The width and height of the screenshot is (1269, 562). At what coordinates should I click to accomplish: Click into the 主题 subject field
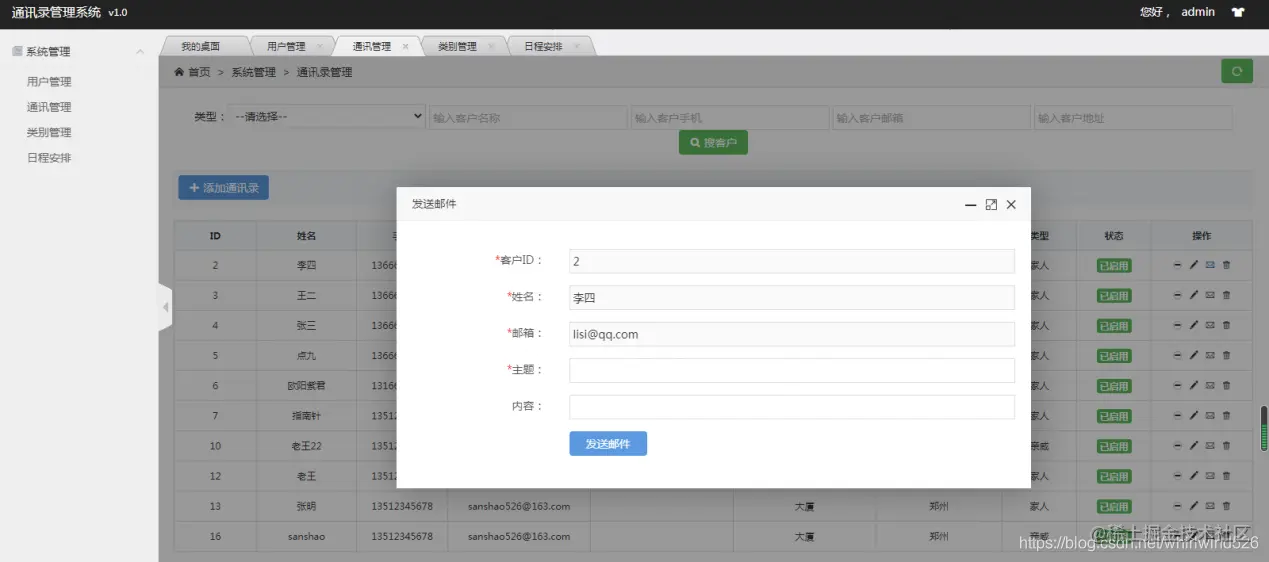point(792,370)
